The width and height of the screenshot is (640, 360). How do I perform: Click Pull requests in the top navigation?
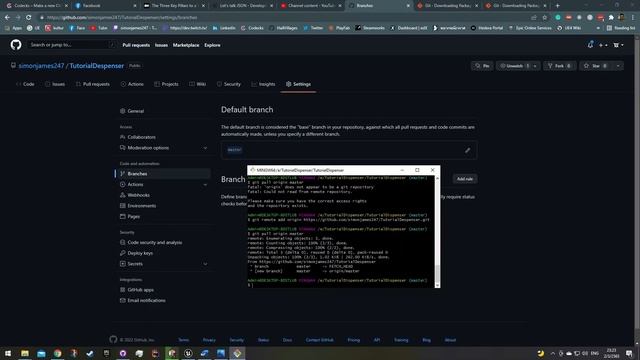[136, 45]
